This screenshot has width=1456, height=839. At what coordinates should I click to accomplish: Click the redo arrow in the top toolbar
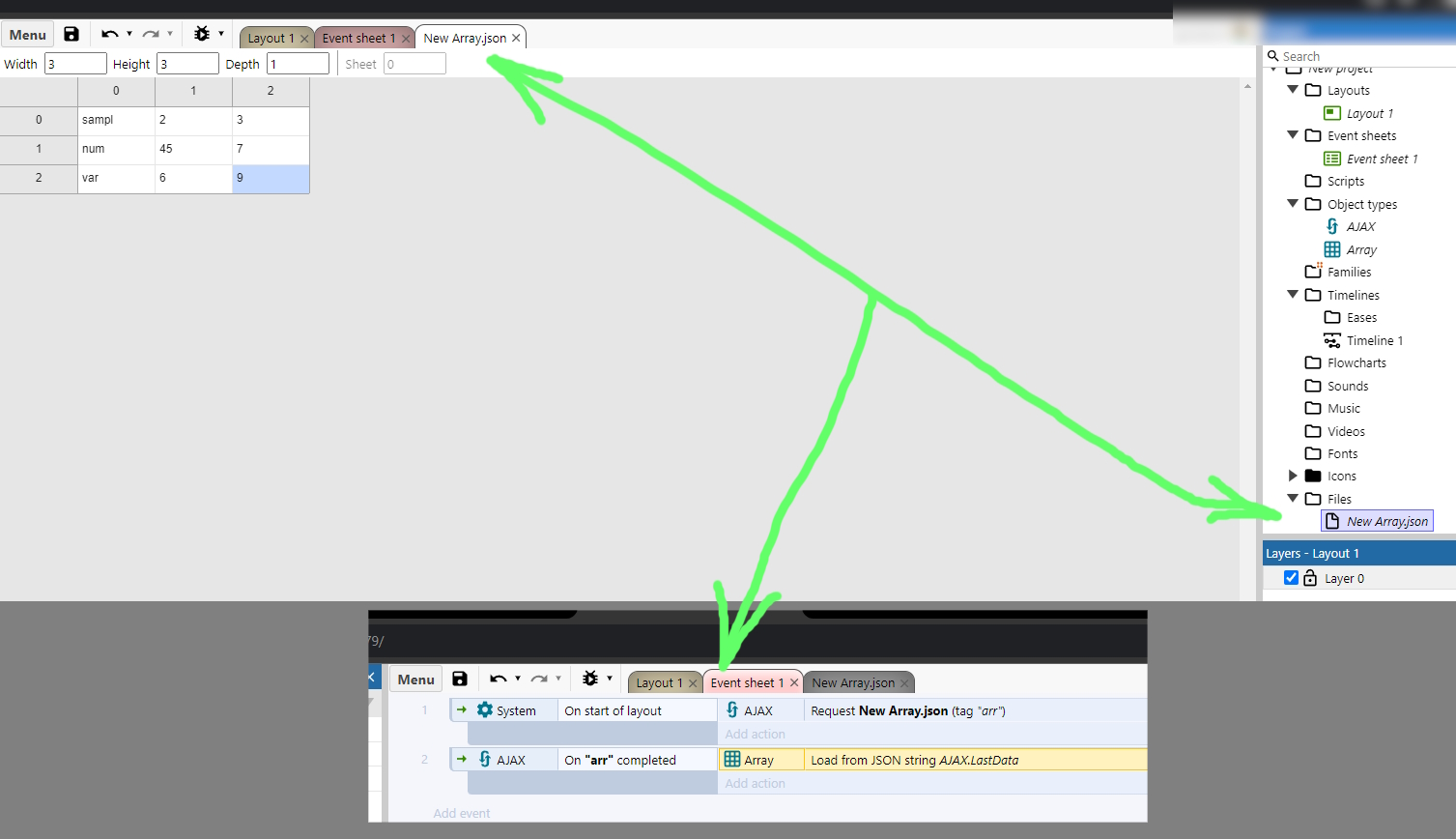tap(150, 34)
